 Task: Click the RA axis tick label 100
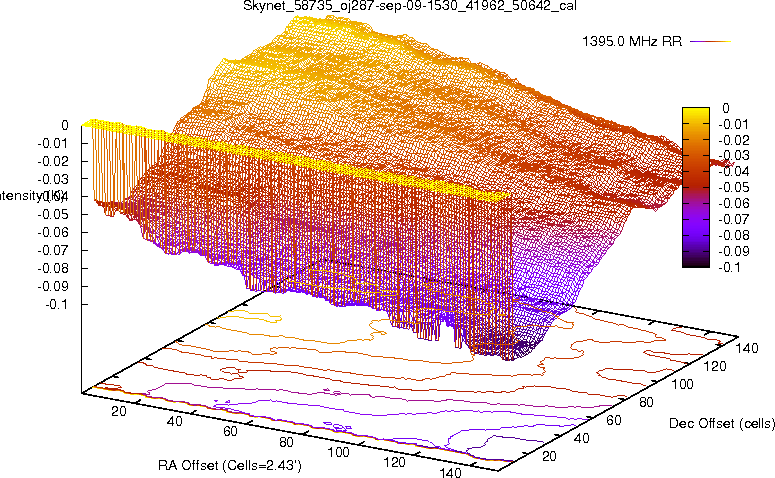tap(339, 452)
